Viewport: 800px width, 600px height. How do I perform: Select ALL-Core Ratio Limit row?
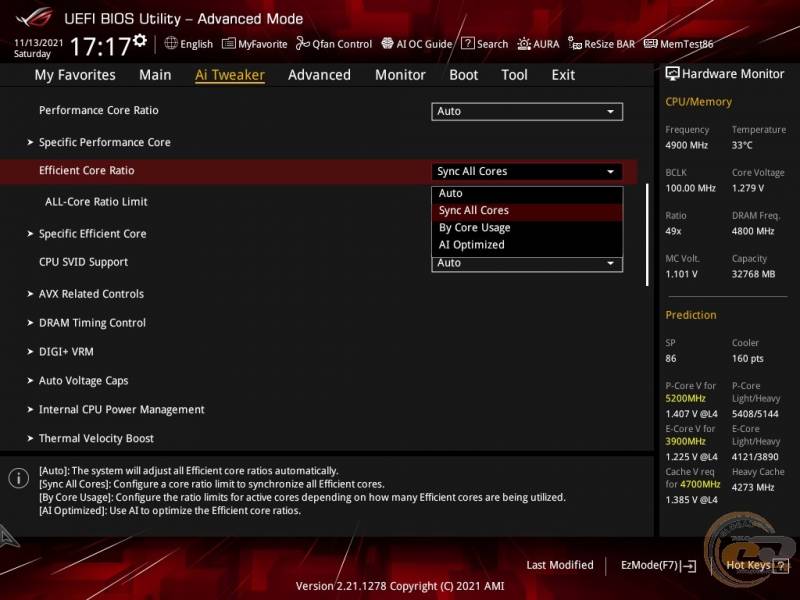tap(96, 202)
